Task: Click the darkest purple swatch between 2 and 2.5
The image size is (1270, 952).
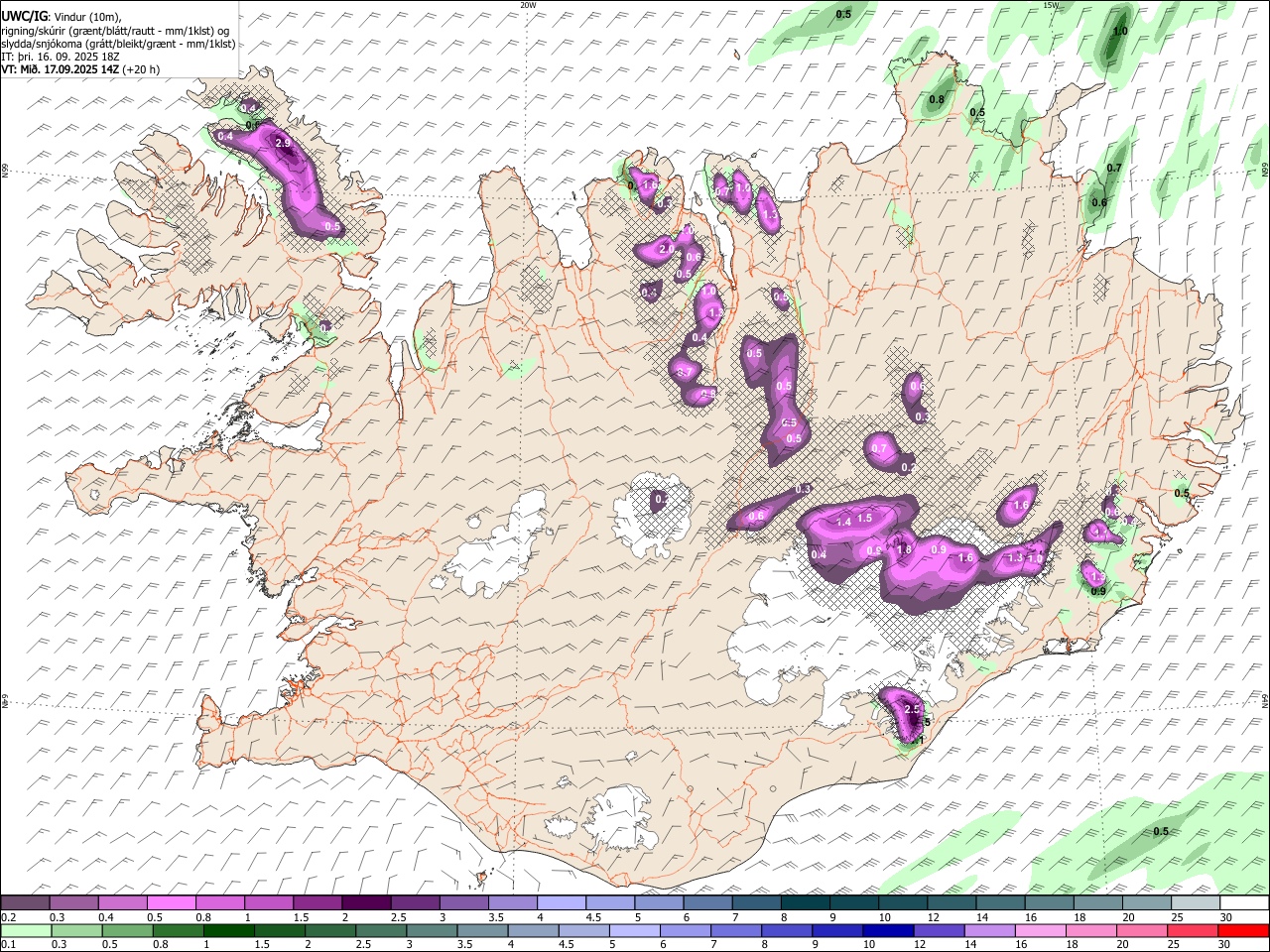Action: point(366,903)
